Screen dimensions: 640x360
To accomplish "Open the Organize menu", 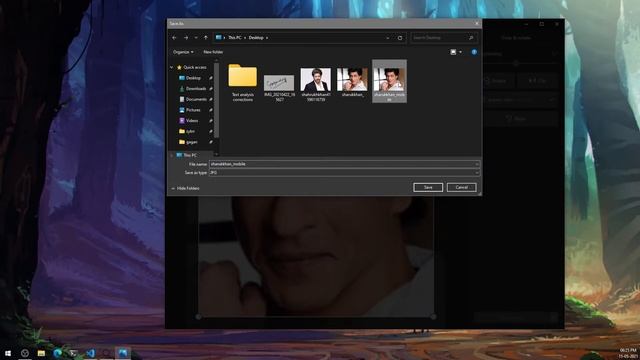I will pyautogui.click(x=183, y=52).
